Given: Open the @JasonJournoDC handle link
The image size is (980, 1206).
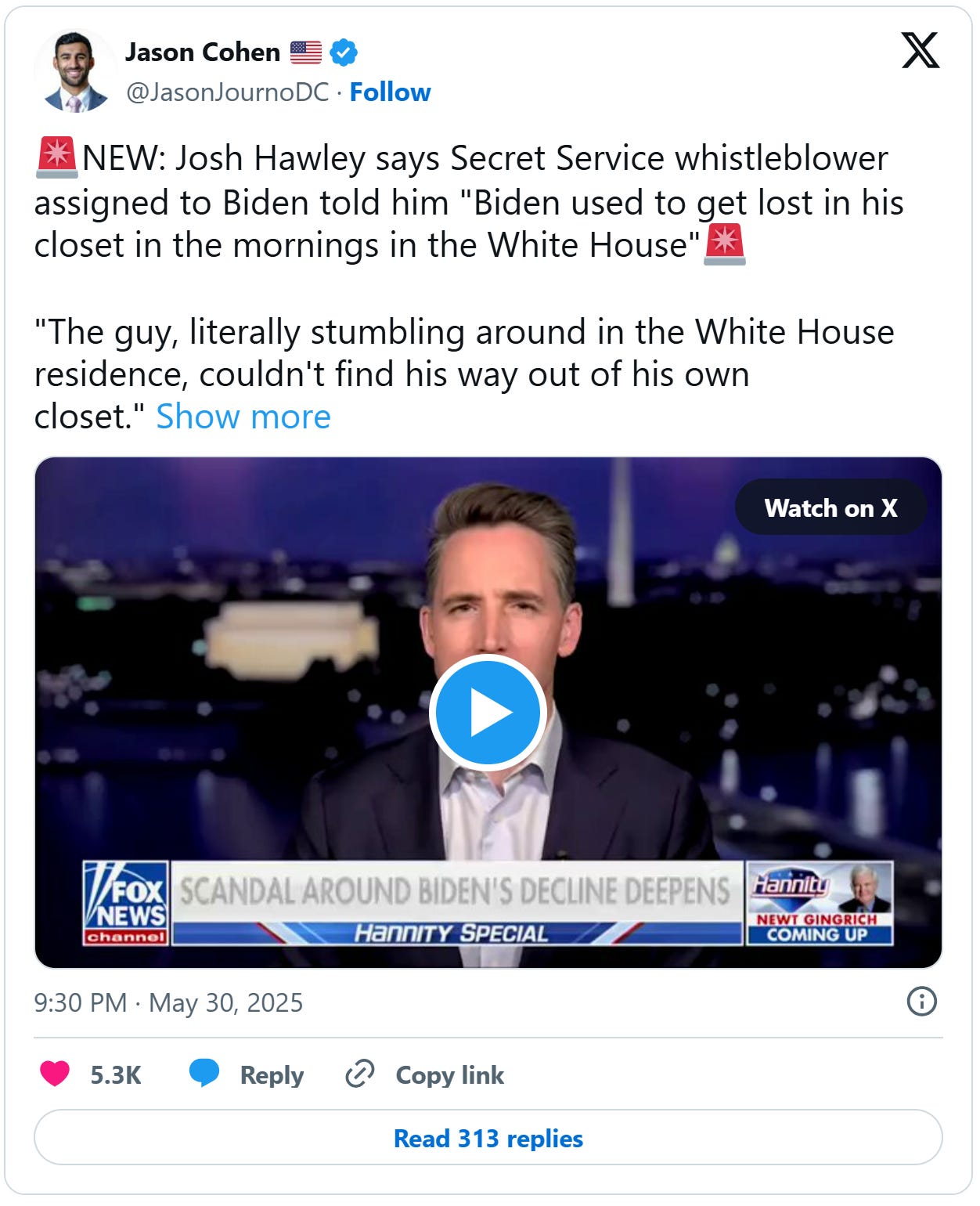Looking at the screenshot, I should pos(228,92).
